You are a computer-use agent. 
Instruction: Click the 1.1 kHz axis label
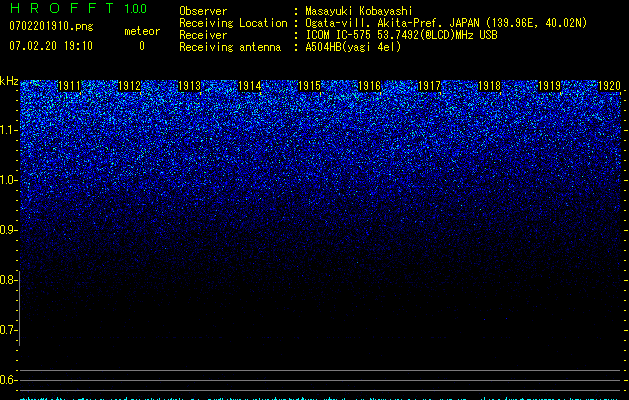coord(9,130)
